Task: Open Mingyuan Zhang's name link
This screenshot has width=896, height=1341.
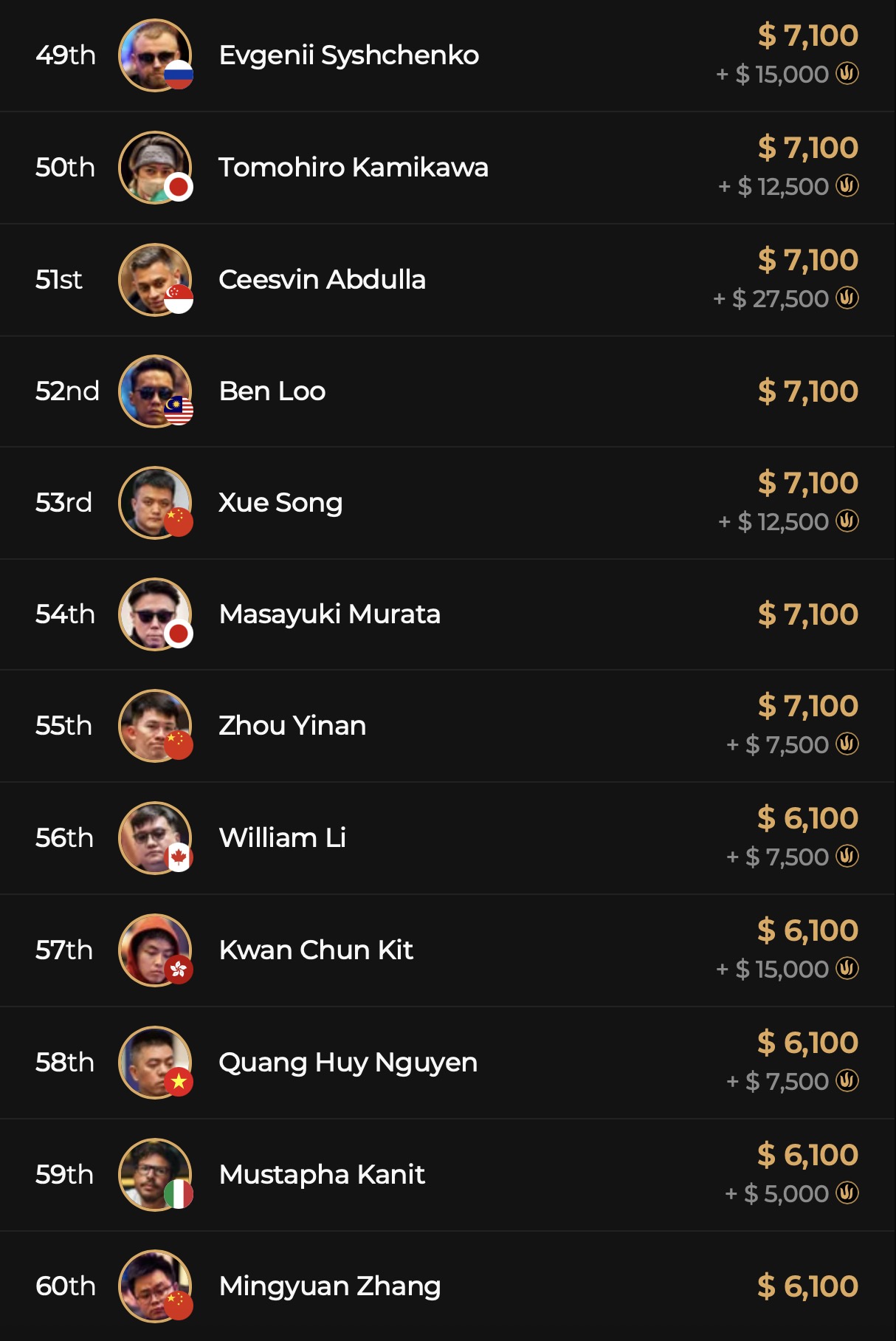Action: pyautogui.click(x=330, y=1286)
